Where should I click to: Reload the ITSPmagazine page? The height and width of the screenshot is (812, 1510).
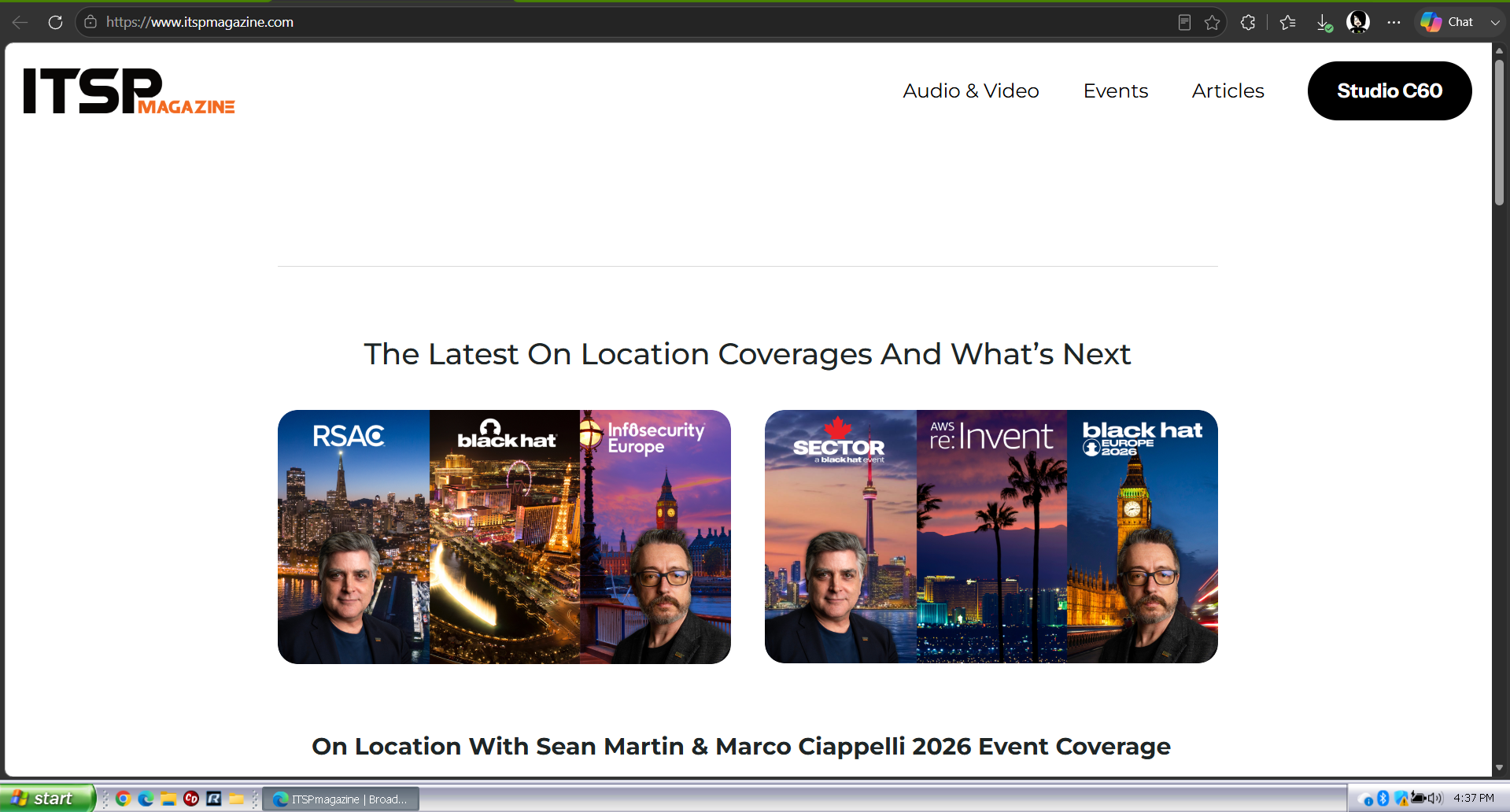pos(55,22)
